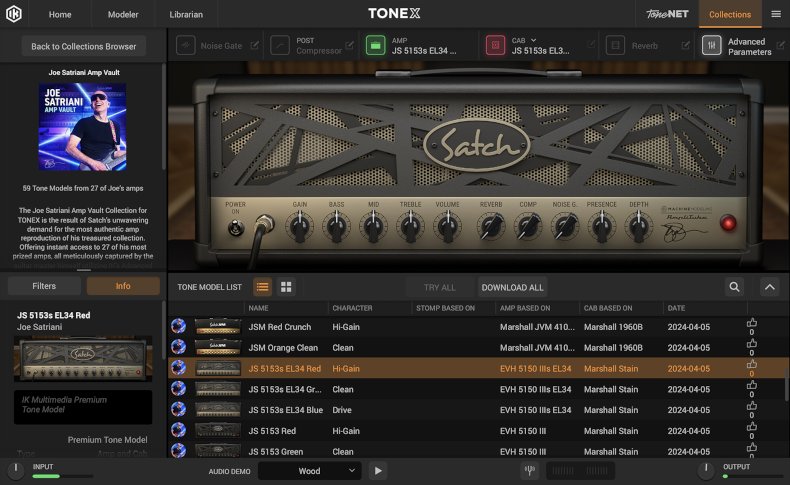Screen dimensions: 790x485
Task: Go back to Collections Browser
Action: pos(84,46)
